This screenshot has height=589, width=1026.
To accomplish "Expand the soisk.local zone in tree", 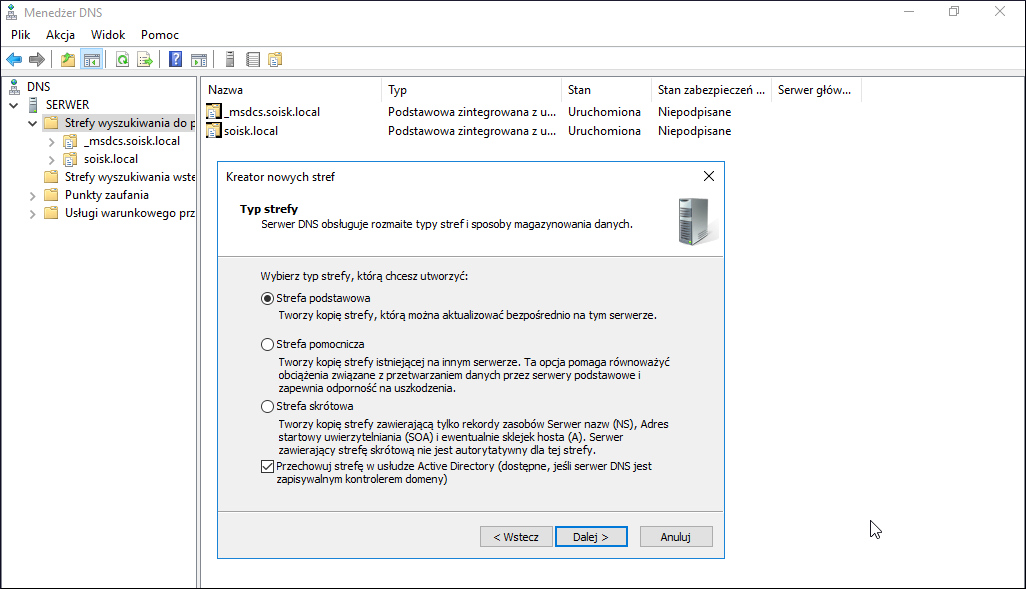I will point(52,159).
